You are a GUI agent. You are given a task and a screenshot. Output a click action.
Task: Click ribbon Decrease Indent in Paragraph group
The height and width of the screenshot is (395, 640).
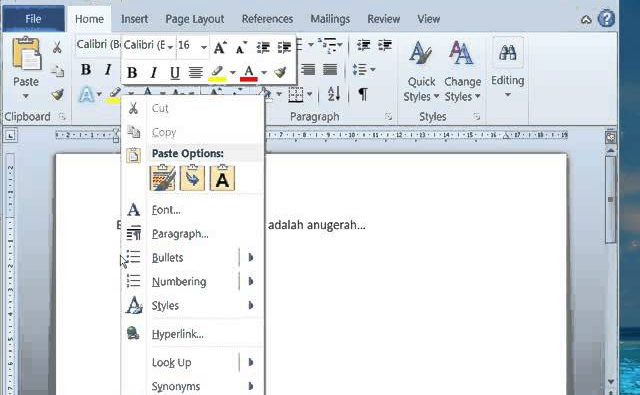tap(363, 45)
